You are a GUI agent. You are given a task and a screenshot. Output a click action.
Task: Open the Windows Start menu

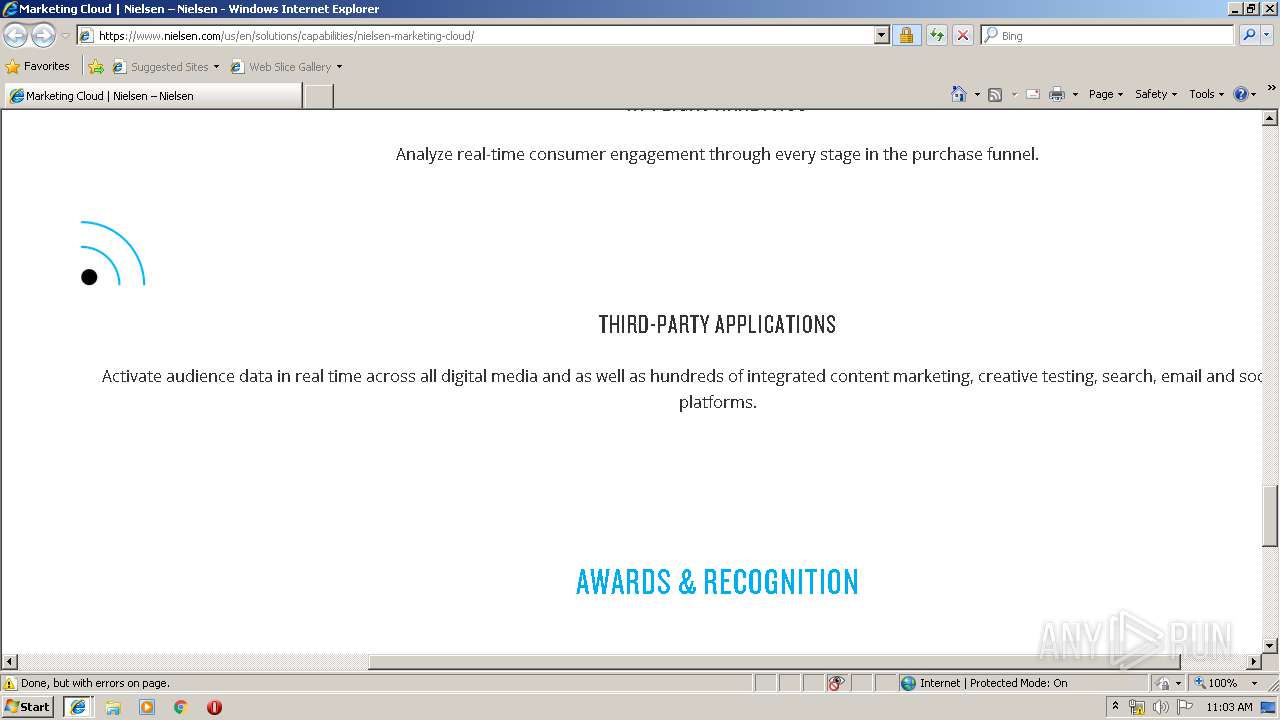28,707
